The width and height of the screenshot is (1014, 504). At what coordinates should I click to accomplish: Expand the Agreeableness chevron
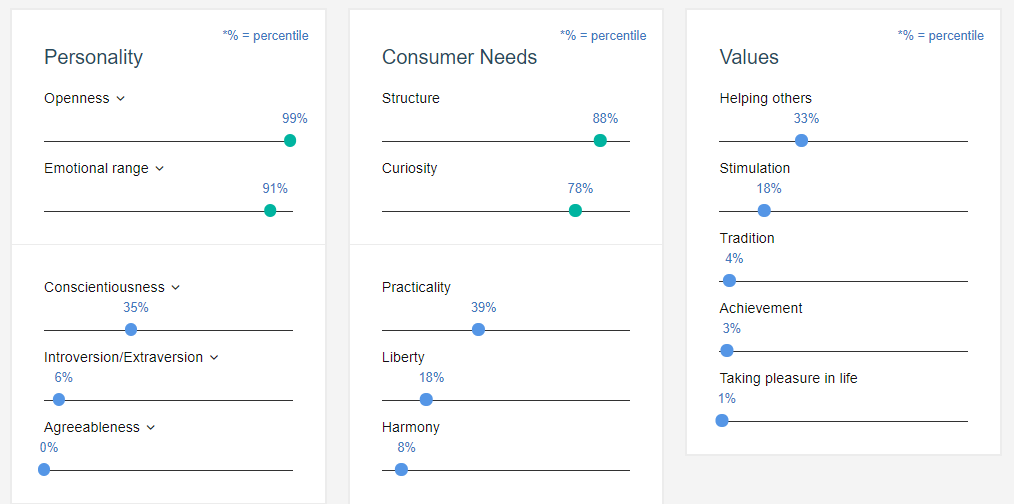coord(151,427)
